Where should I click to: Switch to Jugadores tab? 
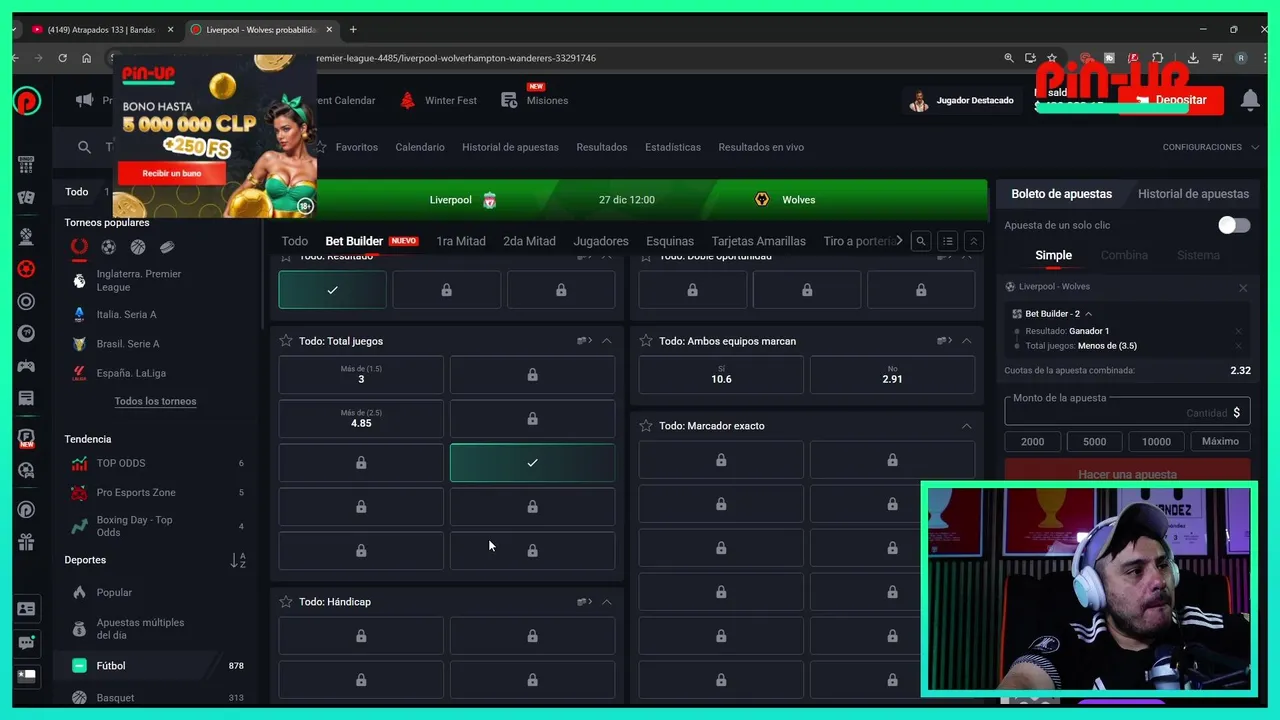(x=601, y=241)
